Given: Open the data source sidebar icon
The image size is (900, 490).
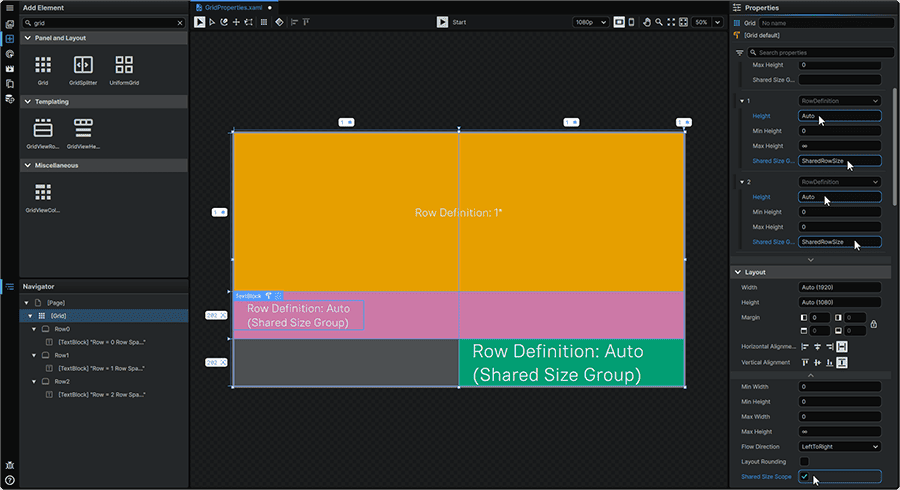Looking at the screenshot, I should point(9,99).
